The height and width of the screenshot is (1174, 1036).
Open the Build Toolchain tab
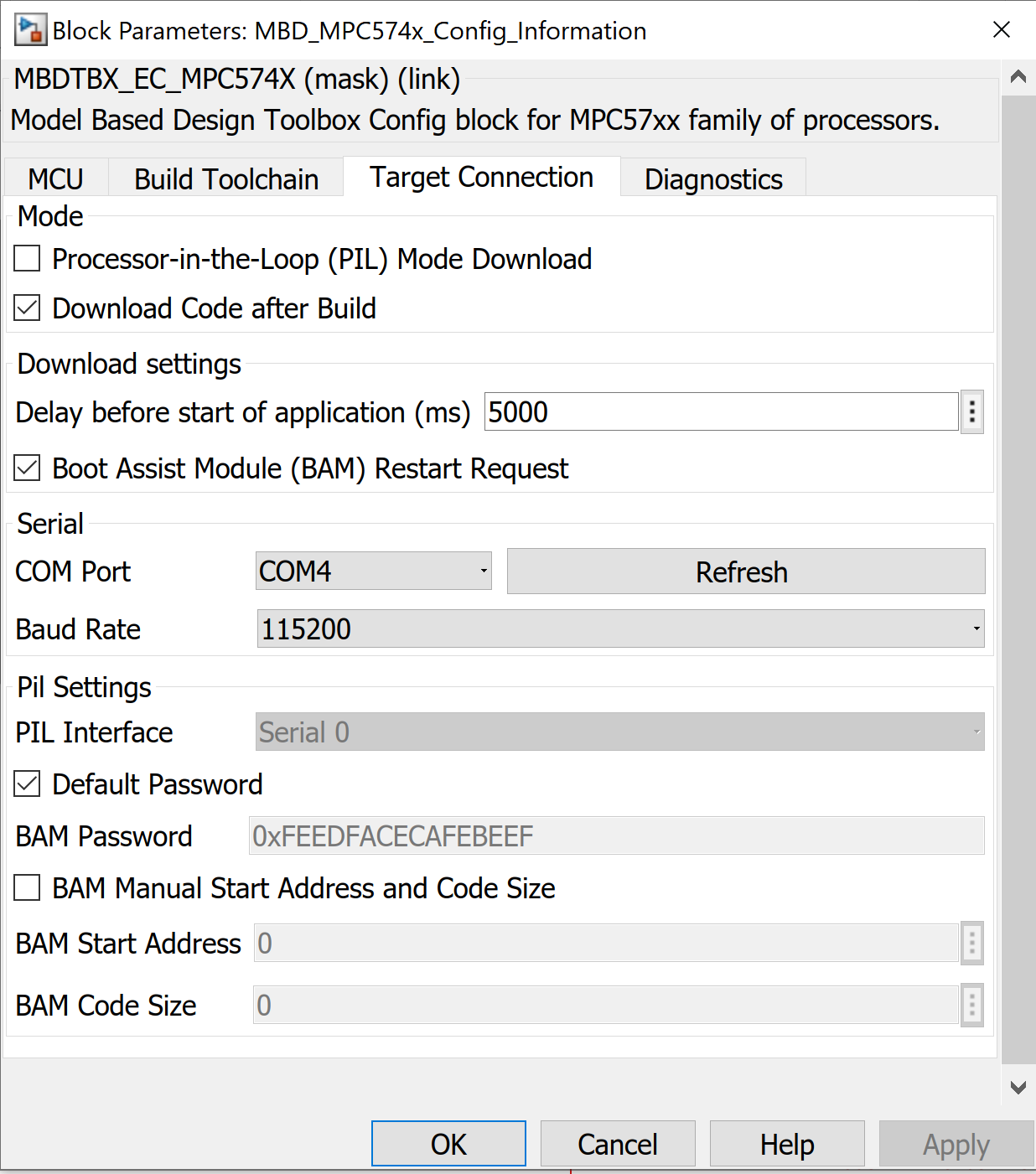click(225, 178)
